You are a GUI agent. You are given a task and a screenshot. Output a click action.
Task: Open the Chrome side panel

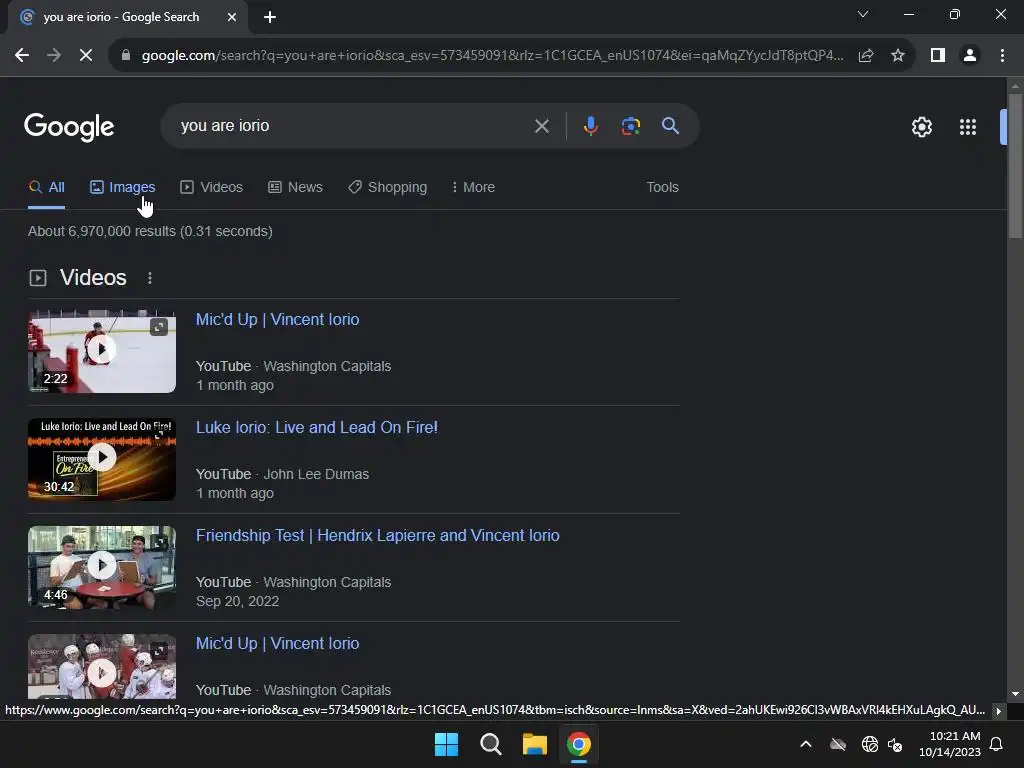938,56
